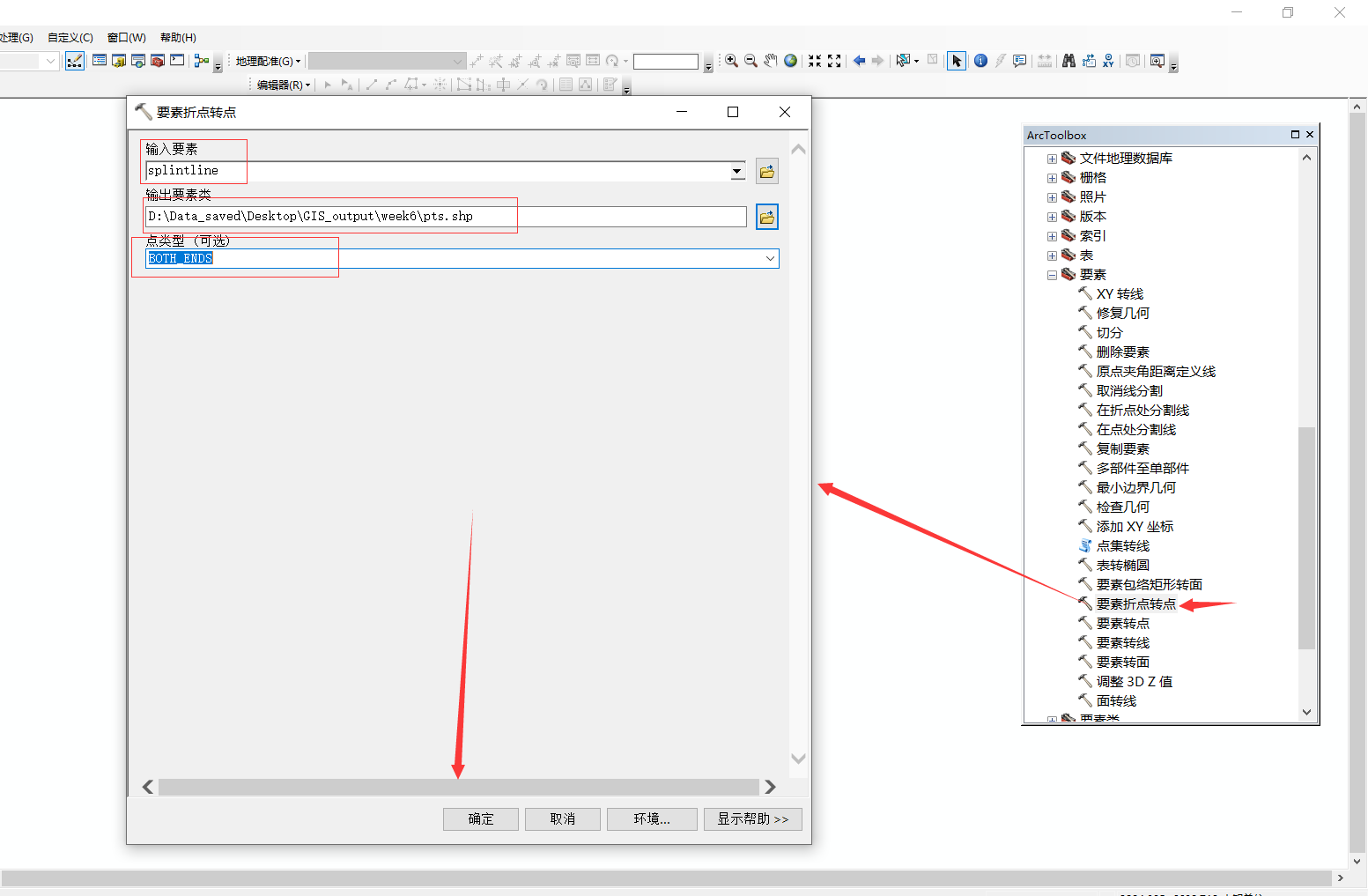
Task: Select the 多部件至单部件 tool
Action: (1142, 469)
